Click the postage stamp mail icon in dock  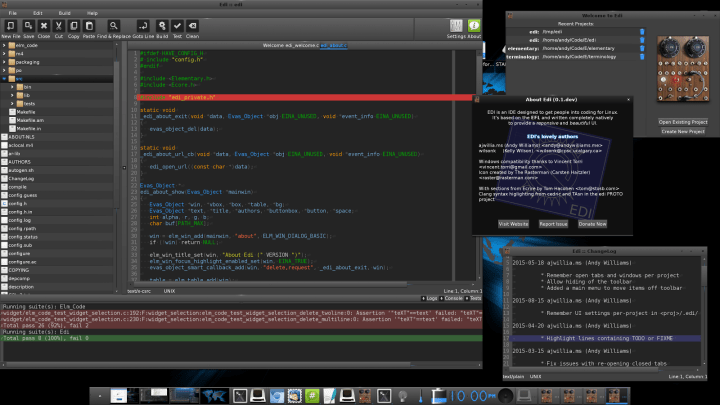pos(294,395)
